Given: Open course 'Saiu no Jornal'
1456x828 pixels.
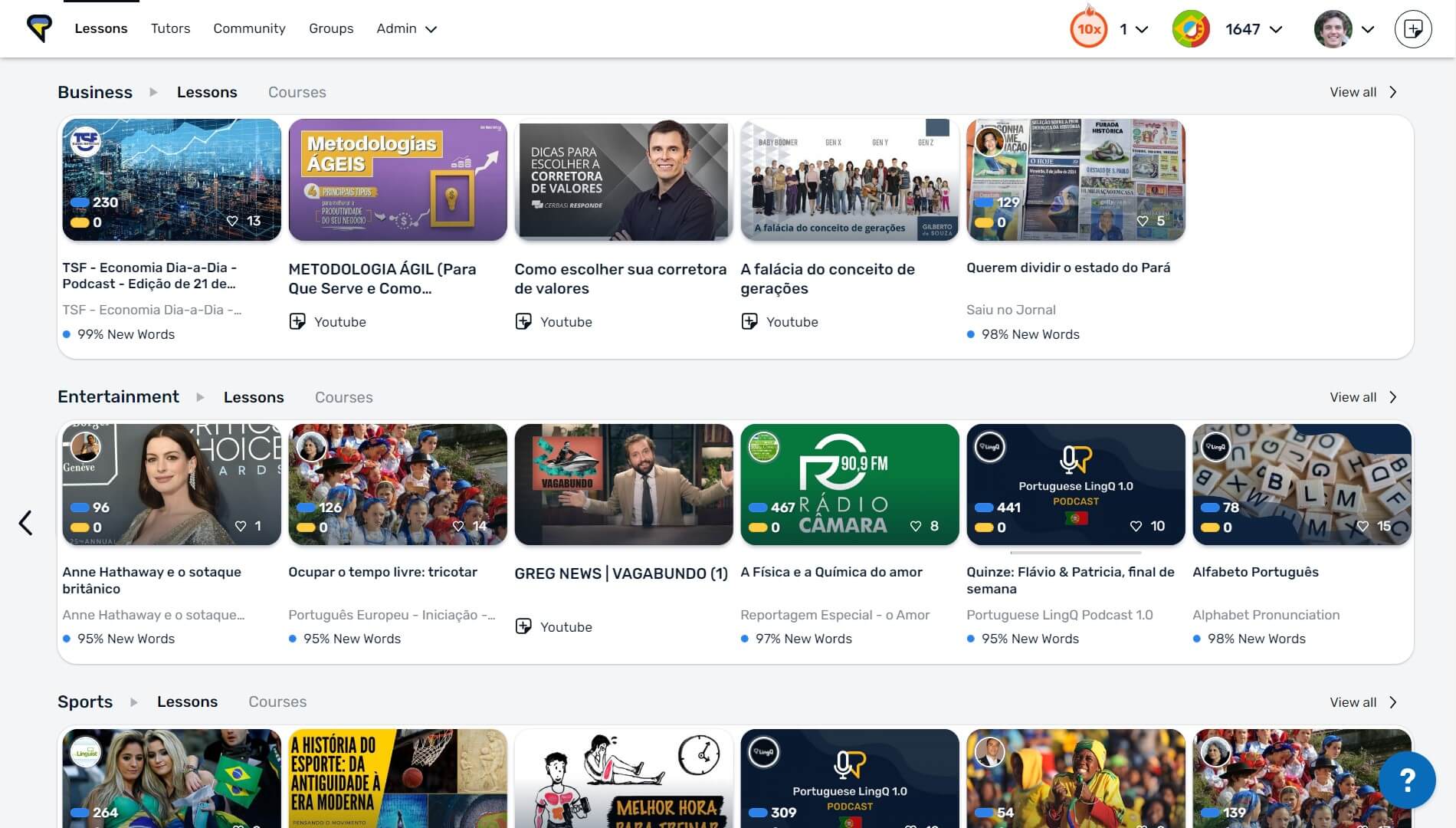Looking at the screenshot, I should 1011,310.
